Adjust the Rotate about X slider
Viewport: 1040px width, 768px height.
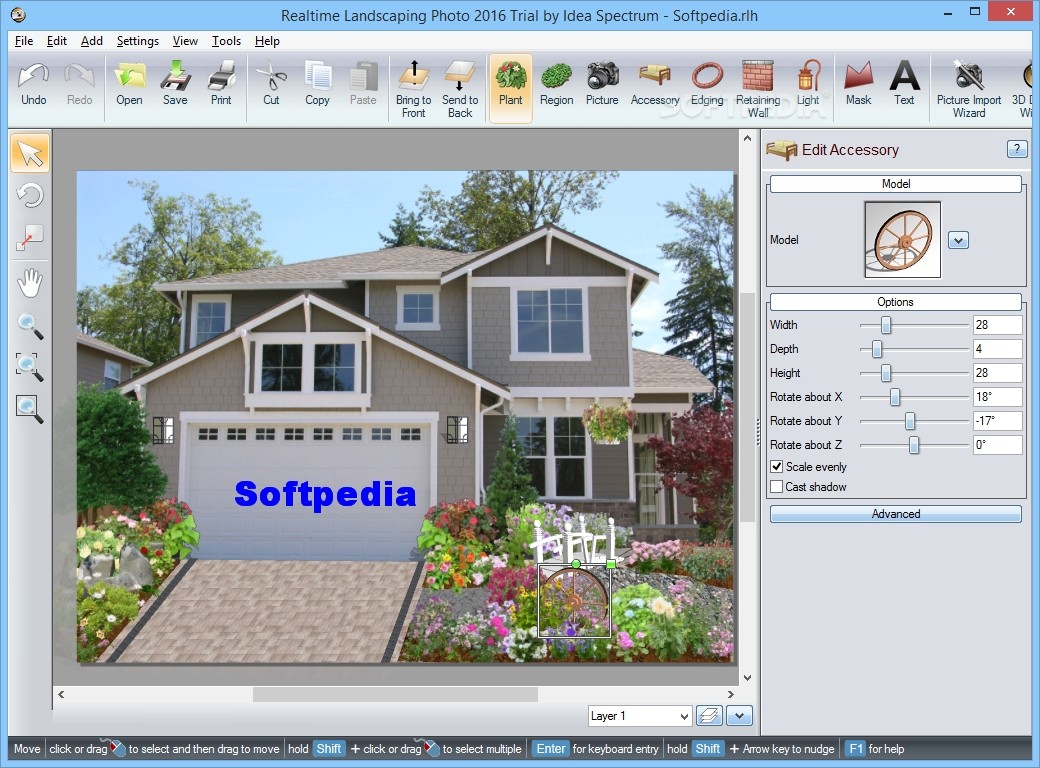(x=895, y=397)
